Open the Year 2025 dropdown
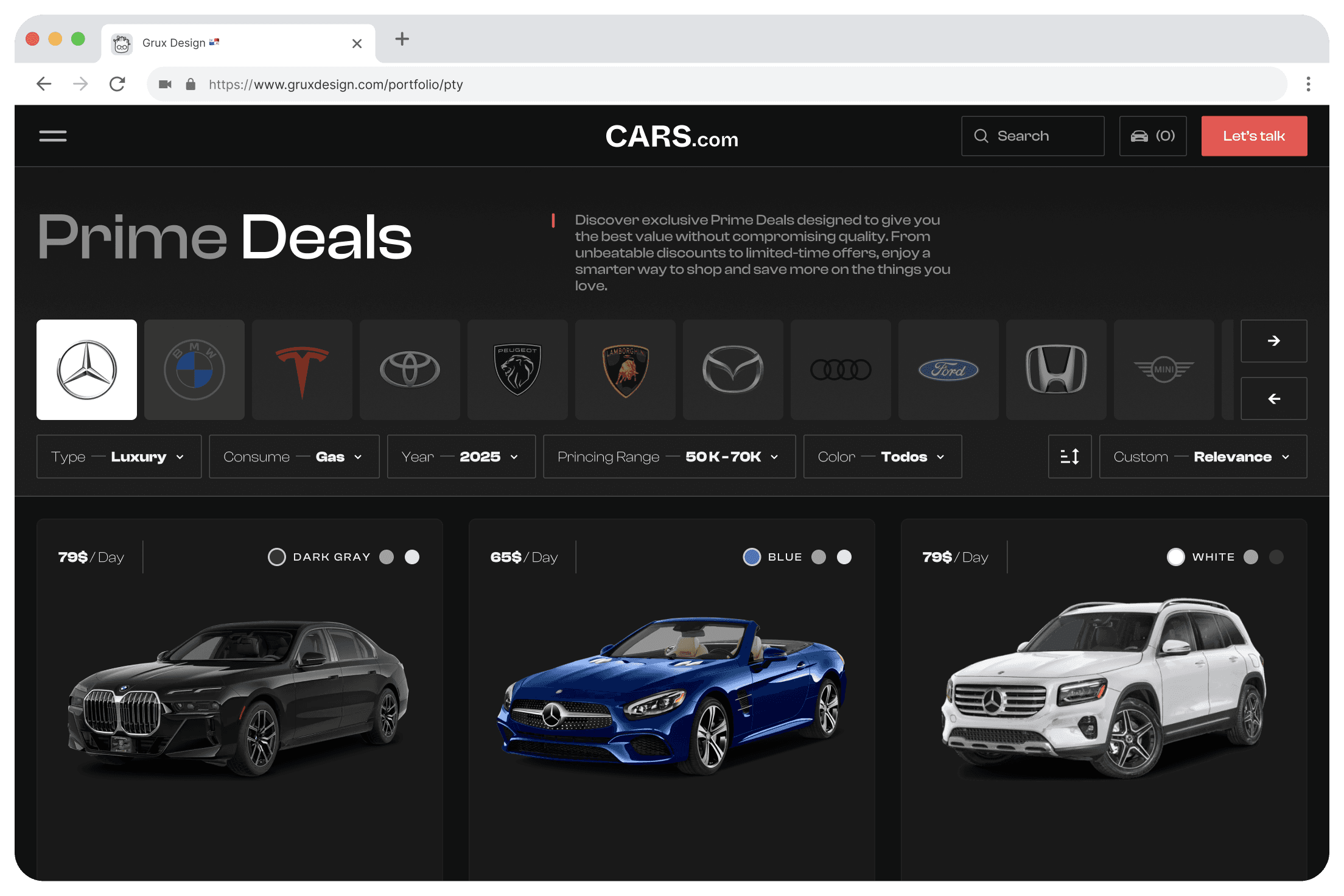 pyautogui.click(x=461, y=457)
